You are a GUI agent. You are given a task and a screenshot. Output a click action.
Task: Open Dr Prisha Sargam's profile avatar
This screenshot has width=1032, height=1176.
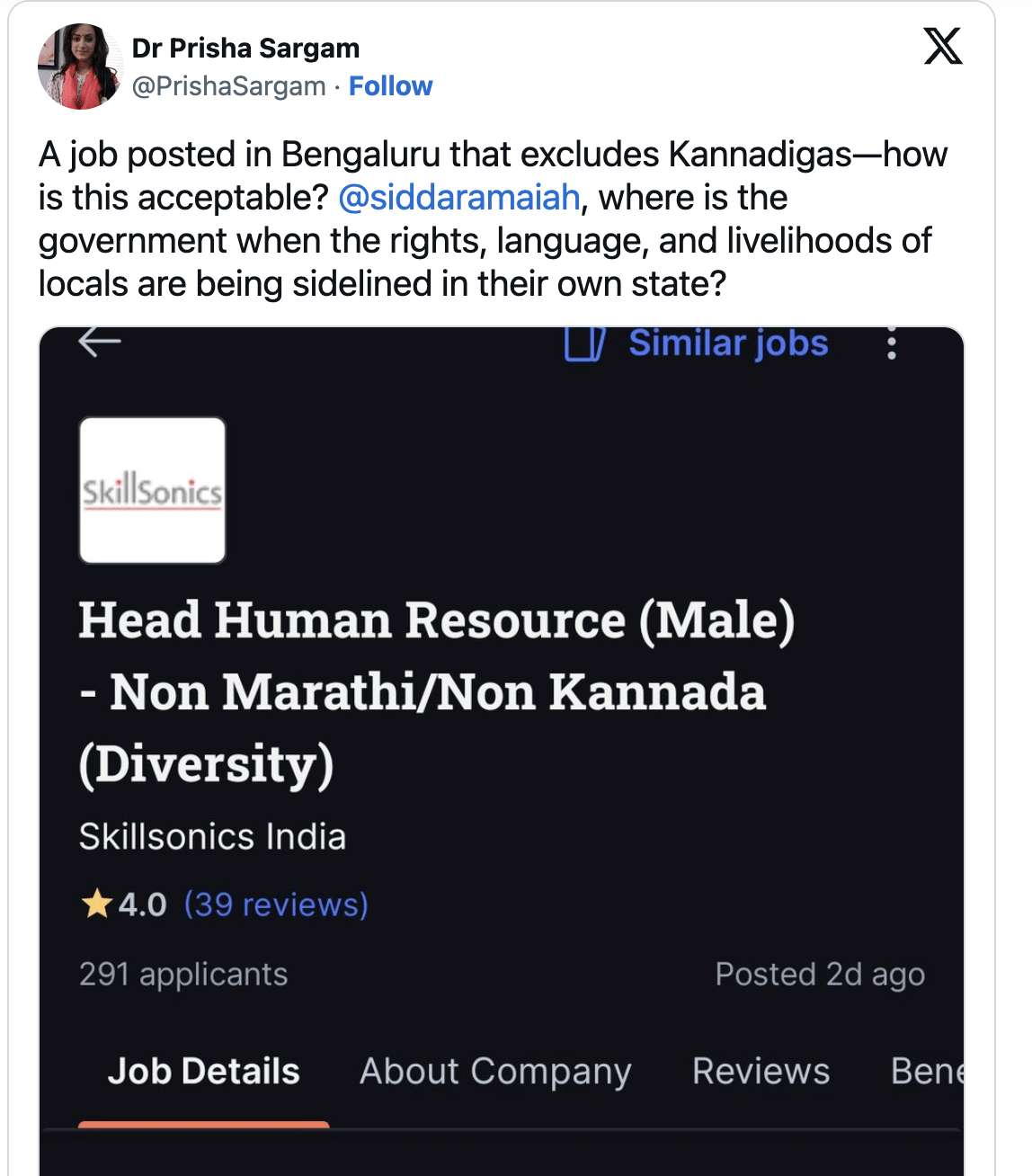point(80,67)
